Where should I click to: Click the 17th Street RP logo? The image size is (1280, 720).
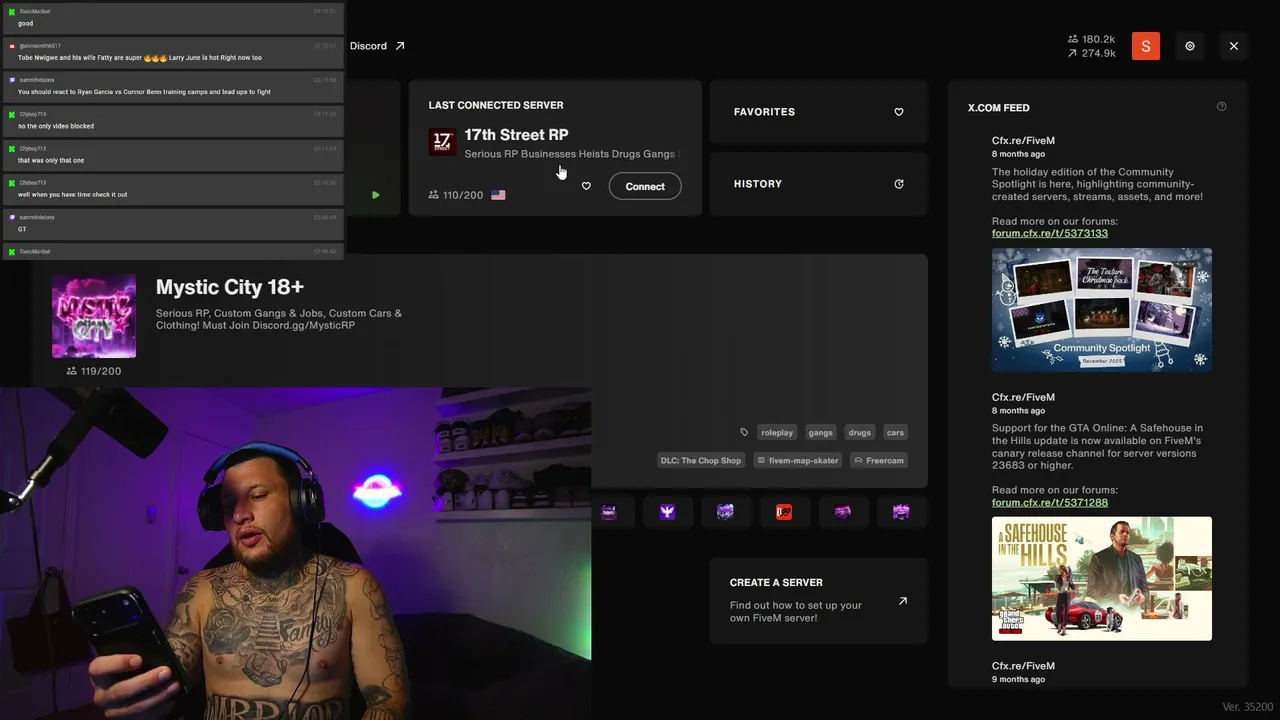coord(442,142)
